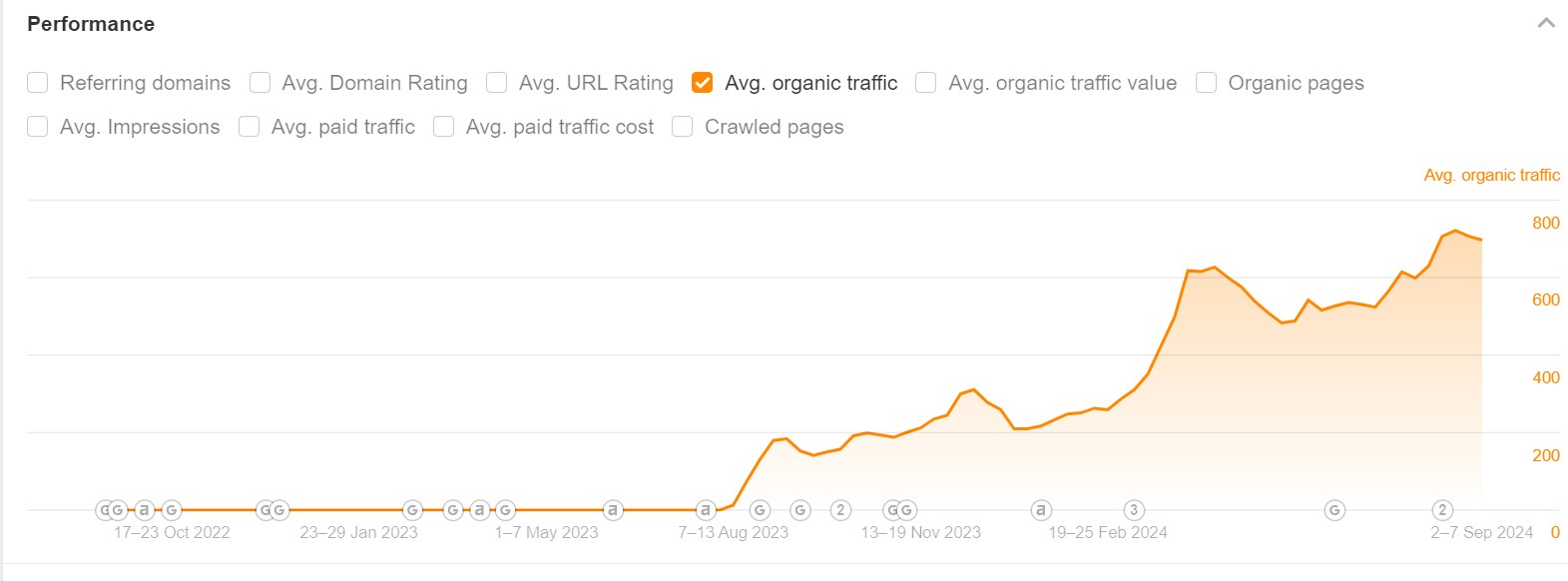This screenshot has width=1568, height=581.
Task: Click the Google update marker above Jan 2023
Action: click(412, 510)
